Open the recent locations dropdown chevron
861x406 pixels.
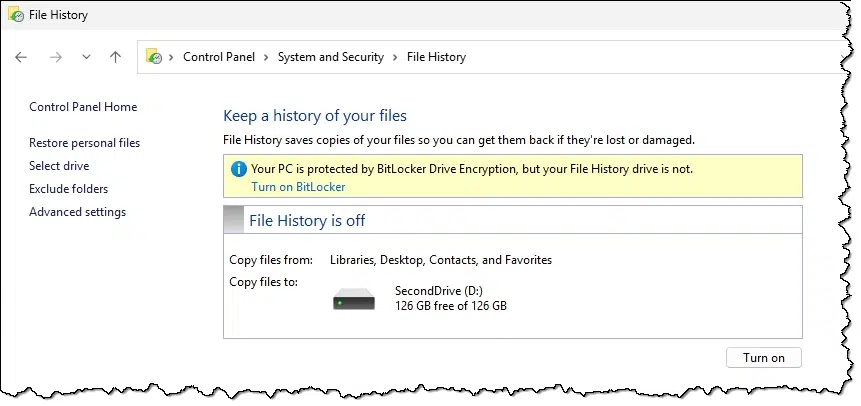point(86,57)
